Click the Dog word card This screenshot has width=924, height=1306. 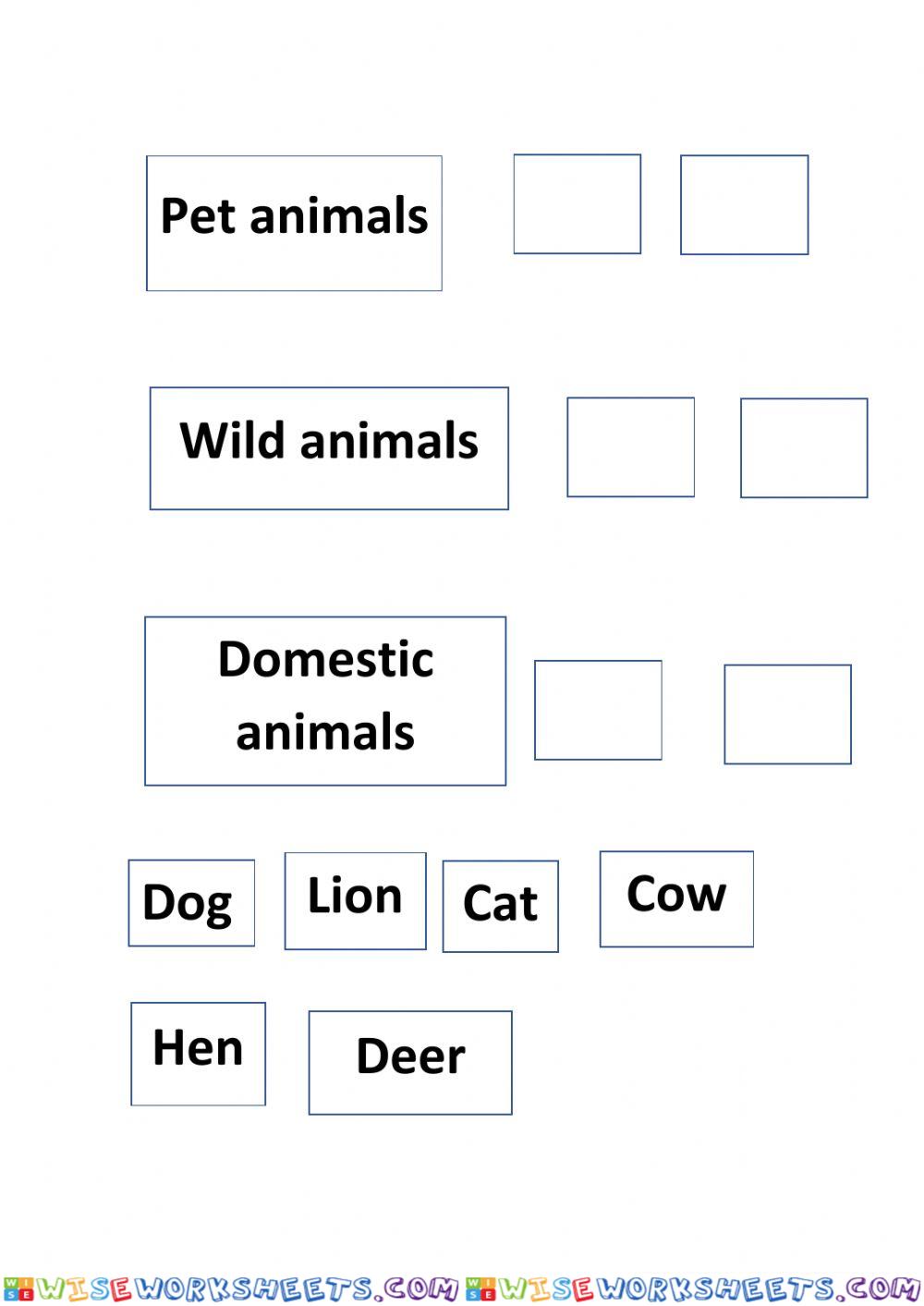coord(191,903)
